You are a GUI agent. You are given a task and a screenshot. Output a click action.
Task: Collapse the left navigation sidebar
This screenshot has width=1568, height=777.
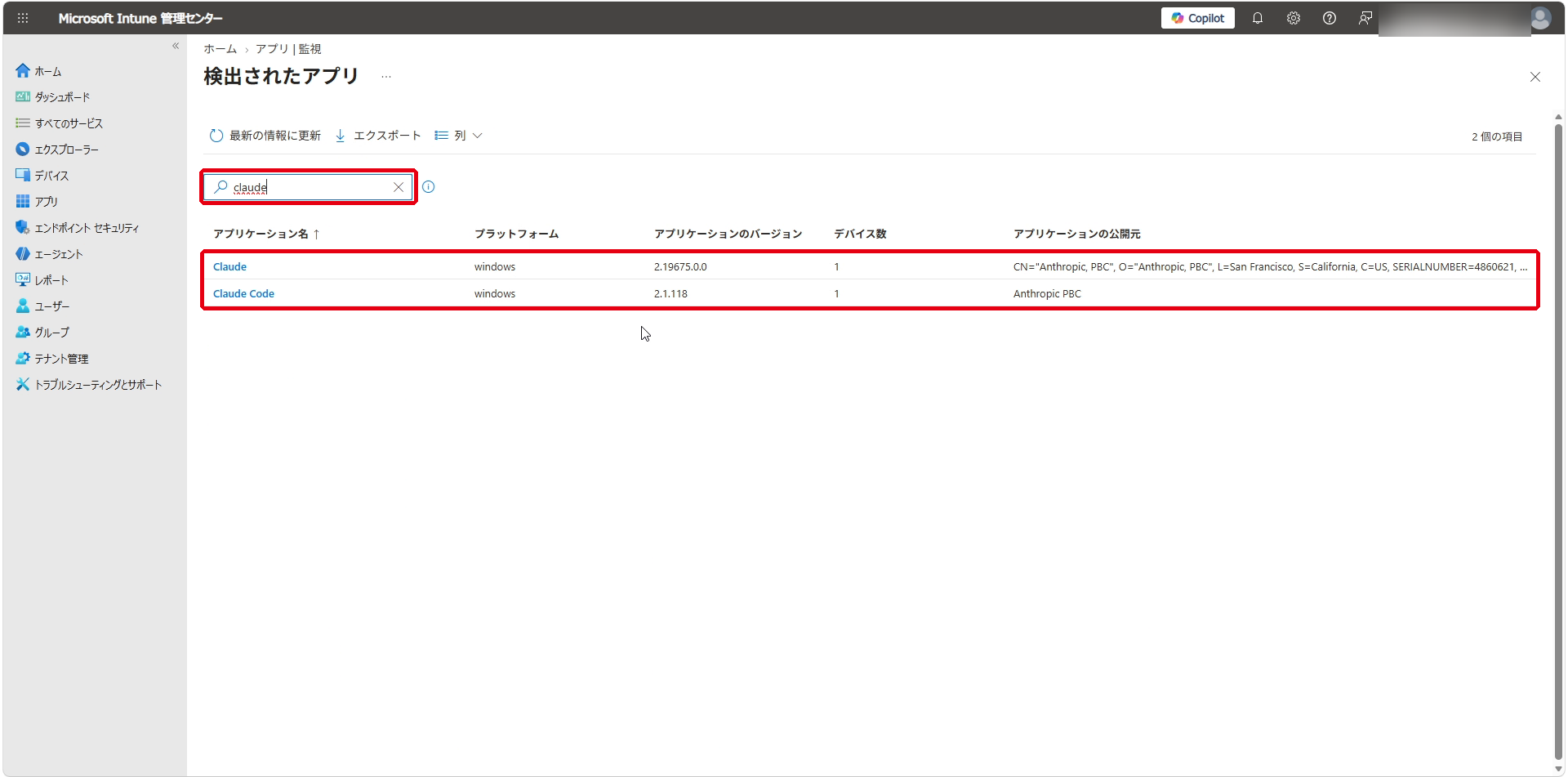pos(176,46)
